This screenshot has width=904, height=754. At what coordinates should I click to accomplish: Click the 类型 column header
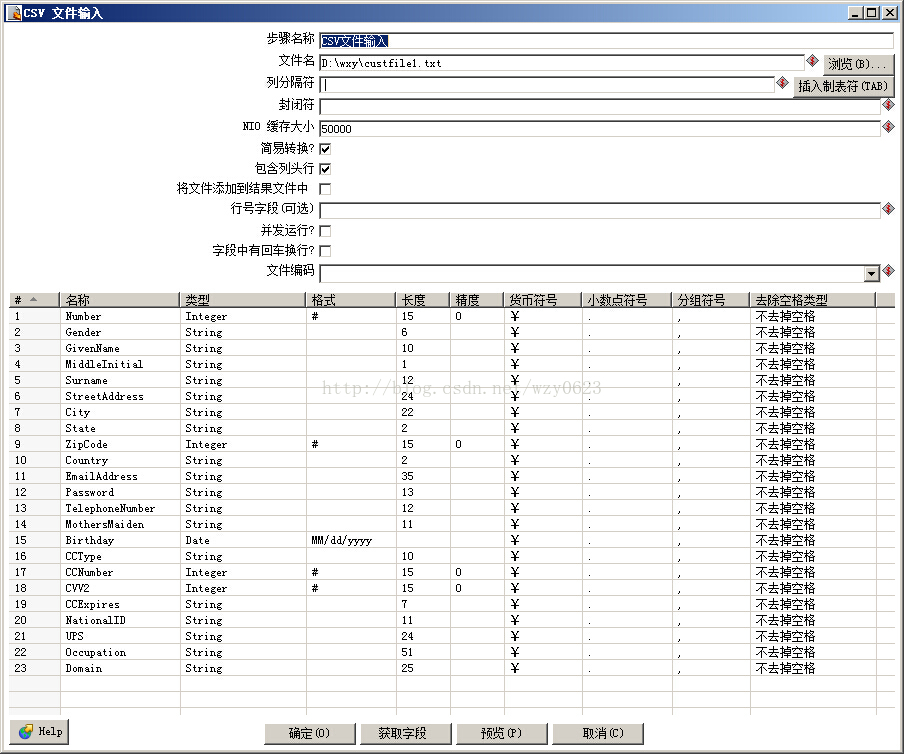(242, 300)
